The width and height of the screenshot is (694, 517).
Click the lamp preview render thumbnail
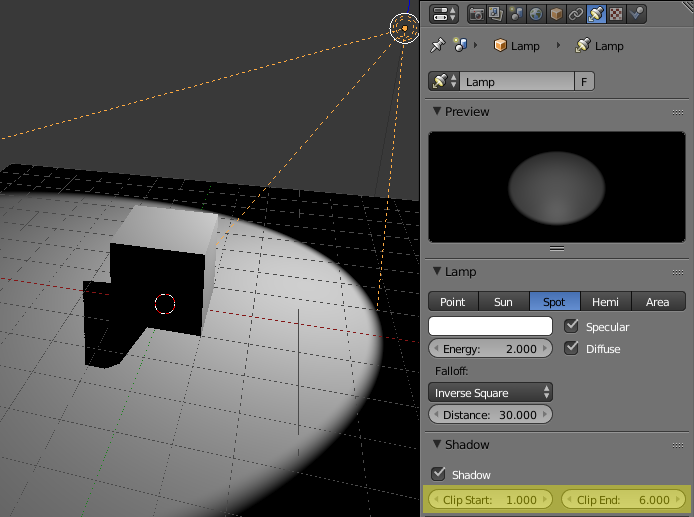tap(557, 187)
